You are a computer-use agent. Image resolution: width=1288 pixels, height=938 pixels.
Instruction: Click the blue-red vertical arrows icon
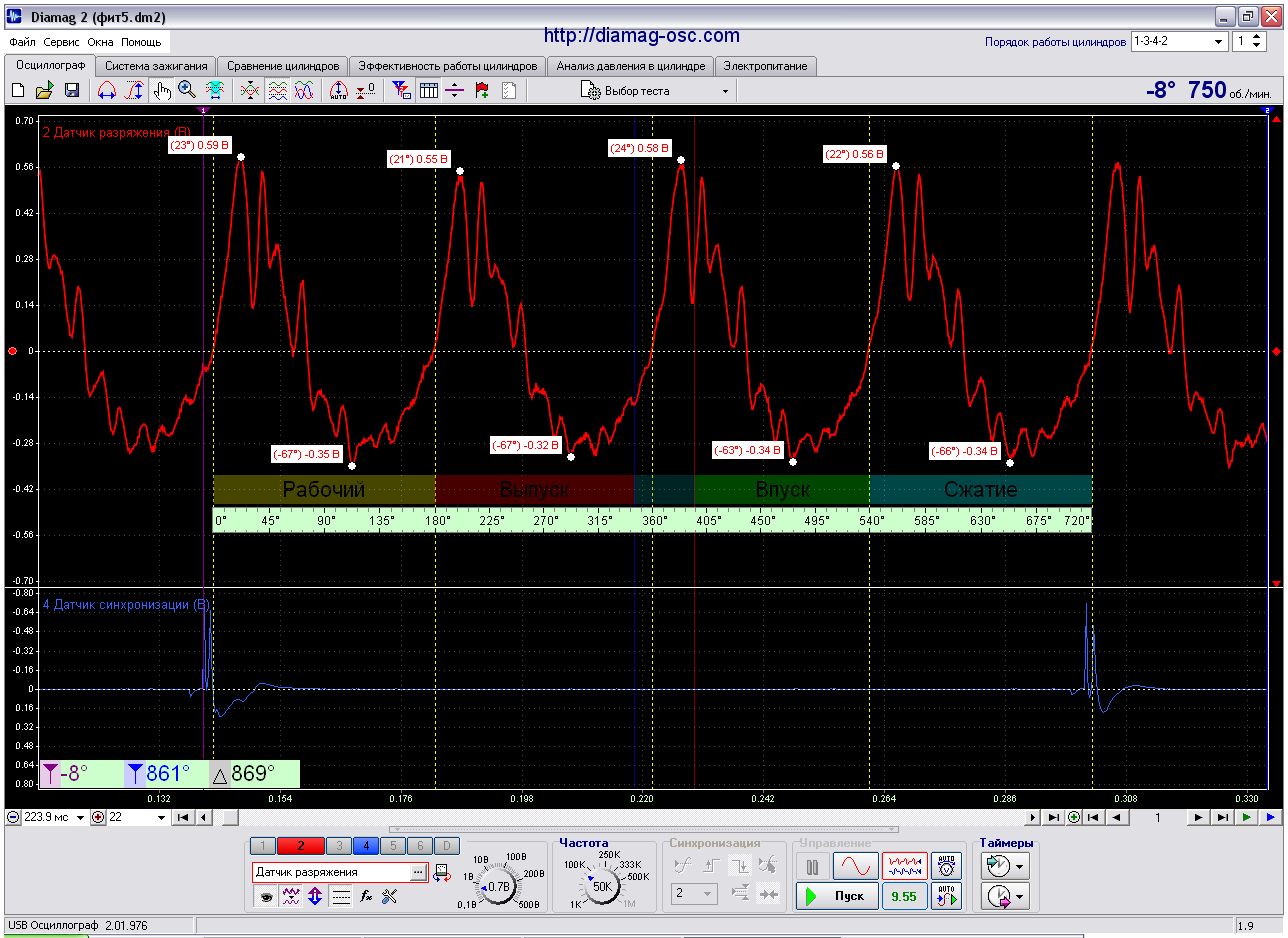(x=315, y=897)
